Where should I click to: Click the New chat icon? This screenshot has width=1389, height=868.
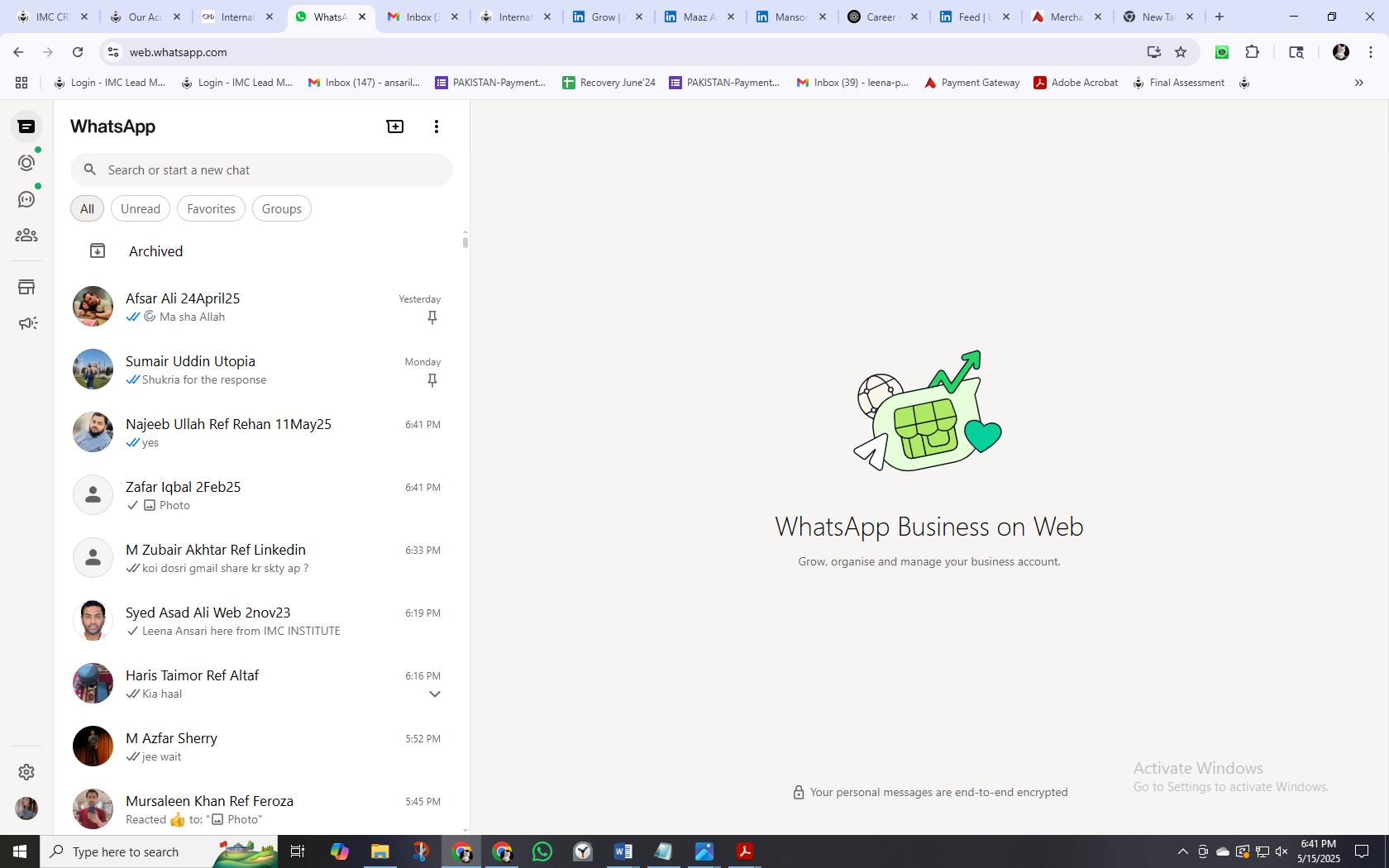tap(395, 126)
